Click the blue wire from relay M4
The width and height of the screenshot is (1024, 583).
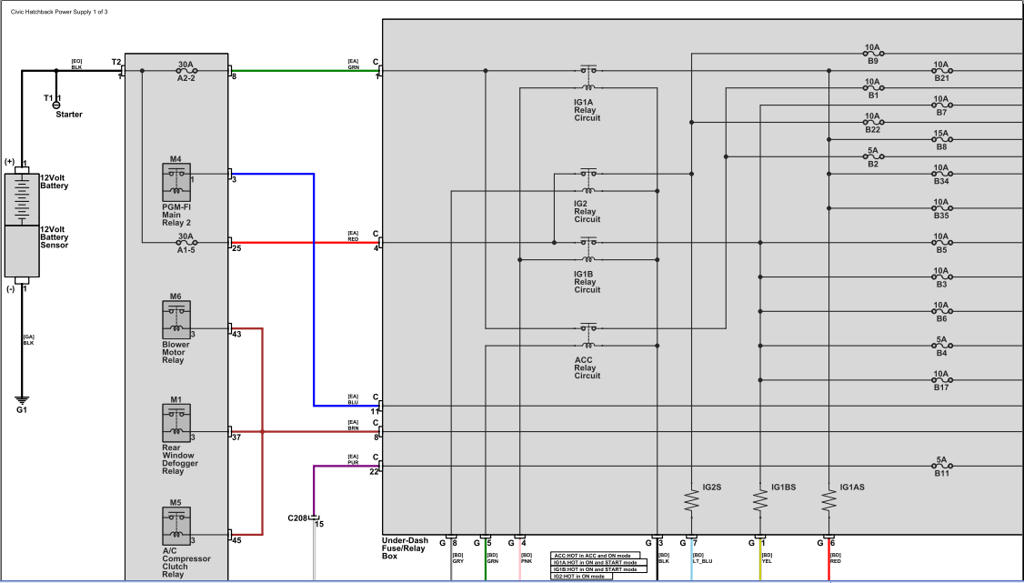pyautogui.click(x=314, y=290)
